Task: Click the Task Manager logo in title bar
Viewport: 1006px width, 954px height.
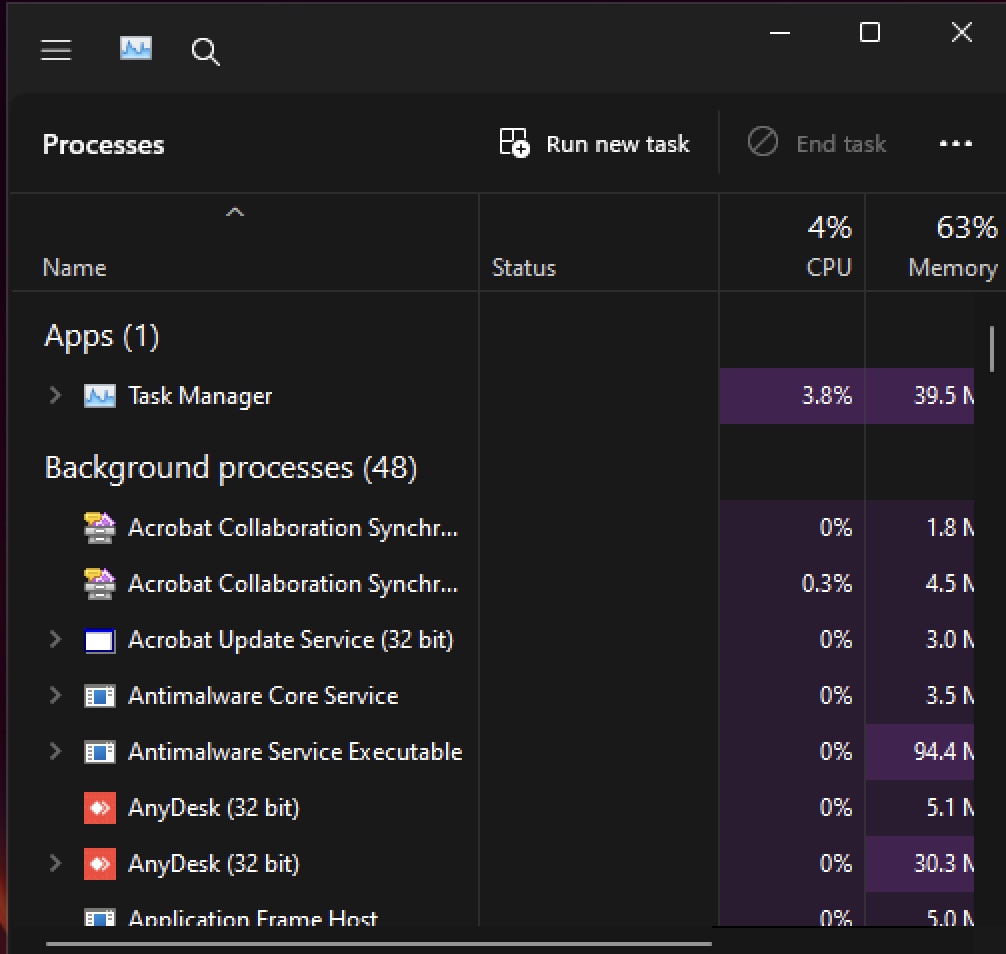Action: click(x=135, y=49)
